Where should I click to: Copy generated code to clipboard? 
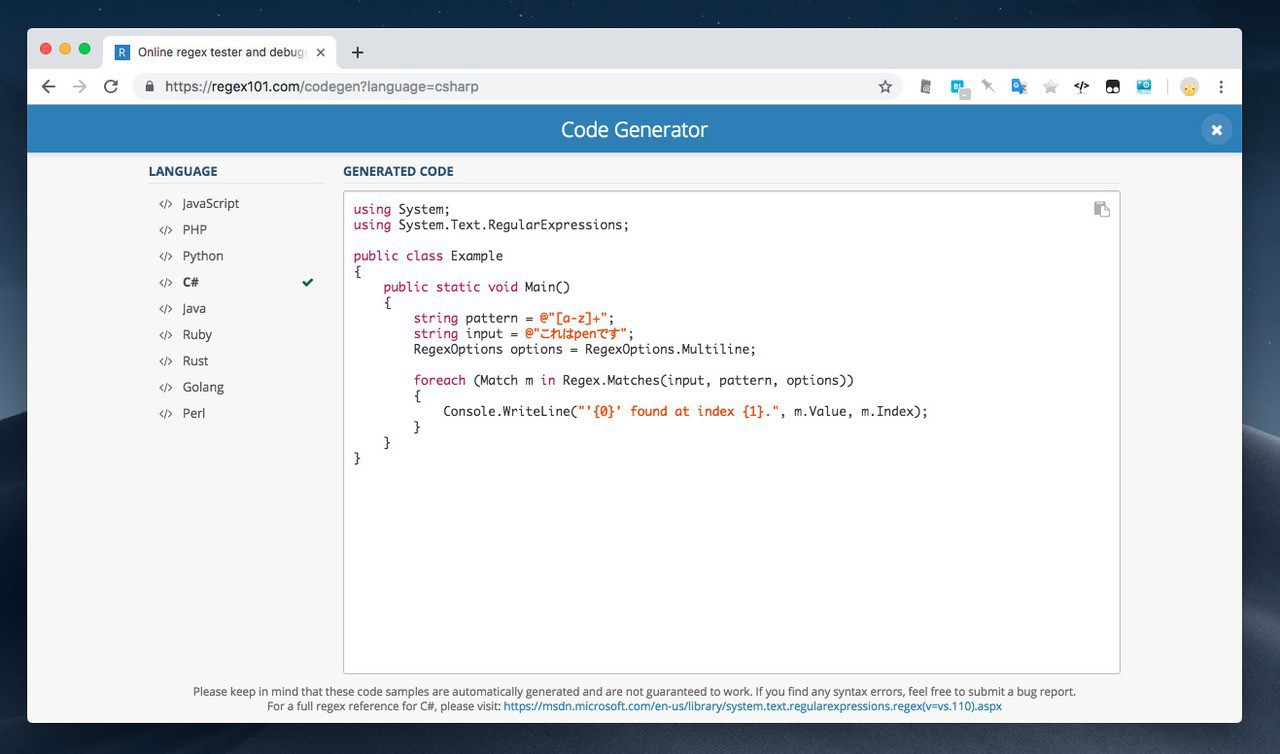(1101, 209)
